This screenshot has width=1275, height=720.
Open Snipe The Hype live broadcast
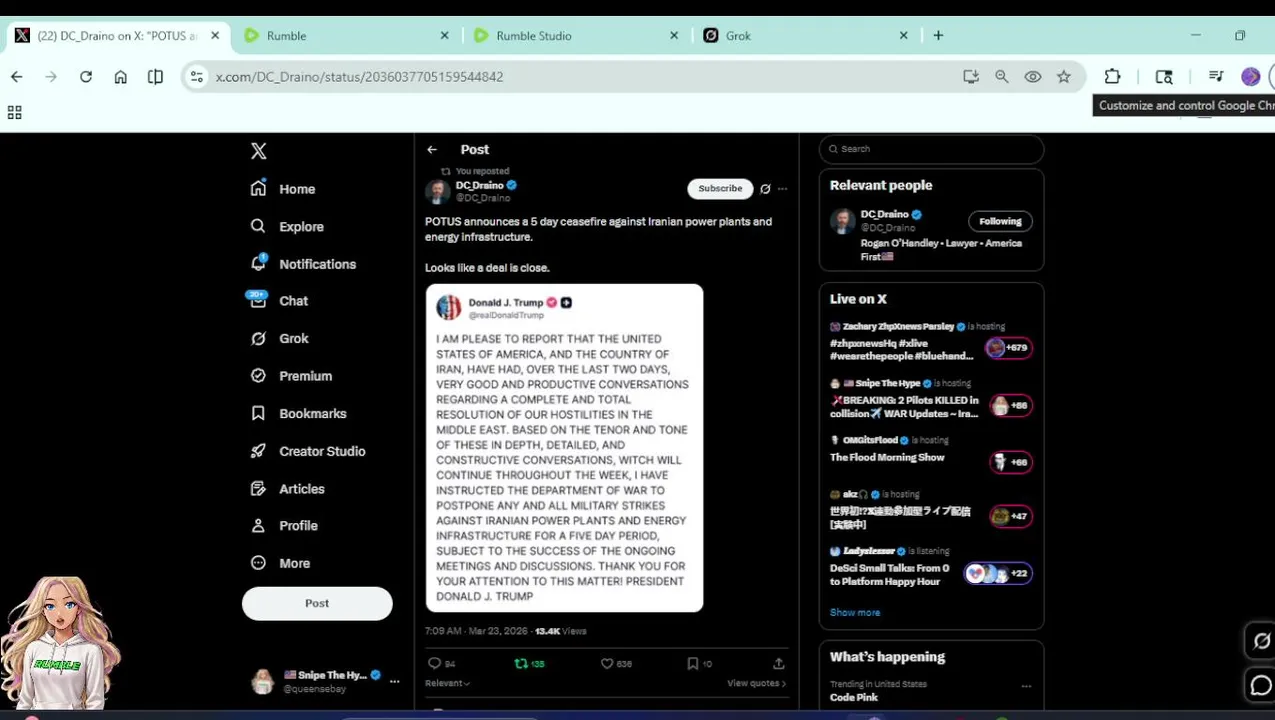point(931,399)
